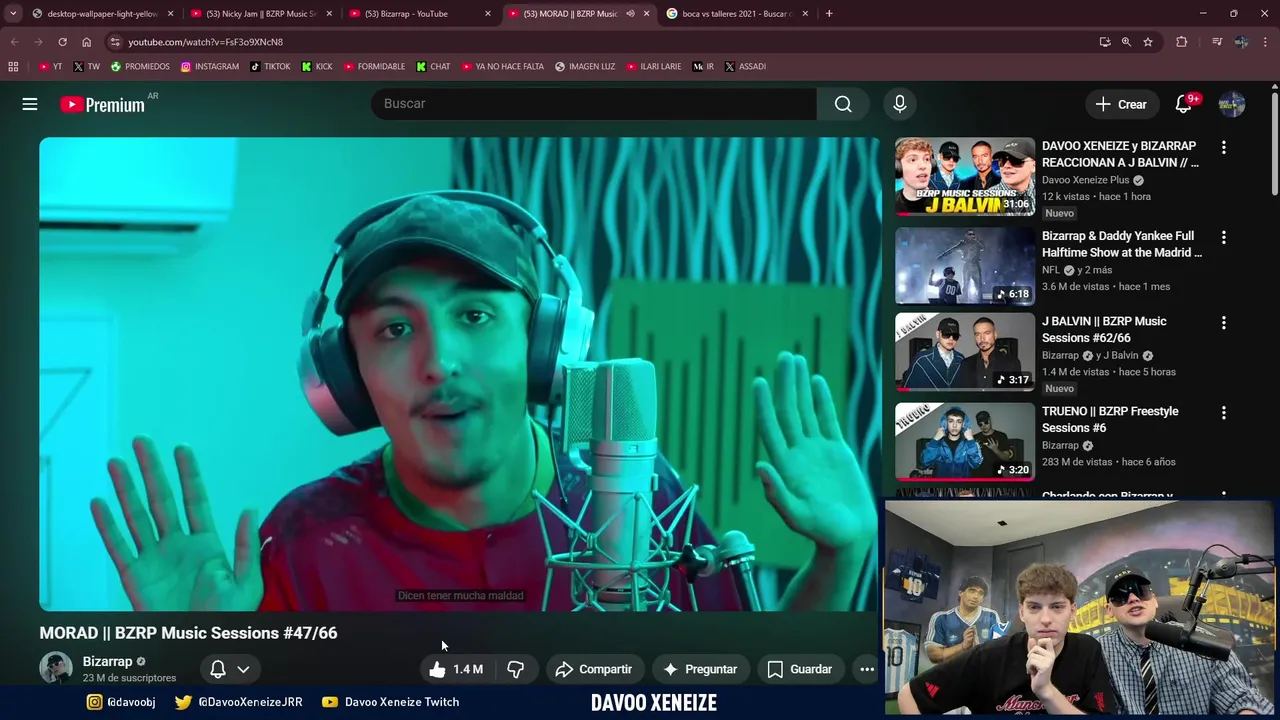Open the KICK bookmark

coord(317,66)
